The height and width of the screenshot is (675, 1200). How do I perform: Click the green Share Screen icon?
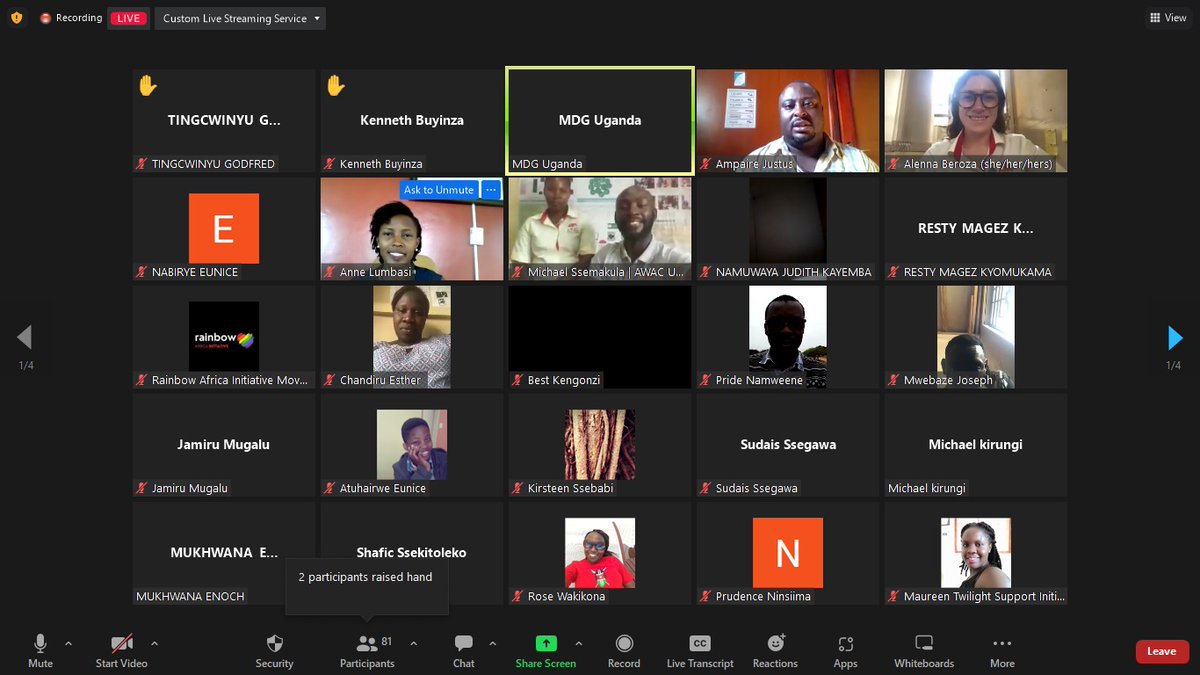[546, 643]
